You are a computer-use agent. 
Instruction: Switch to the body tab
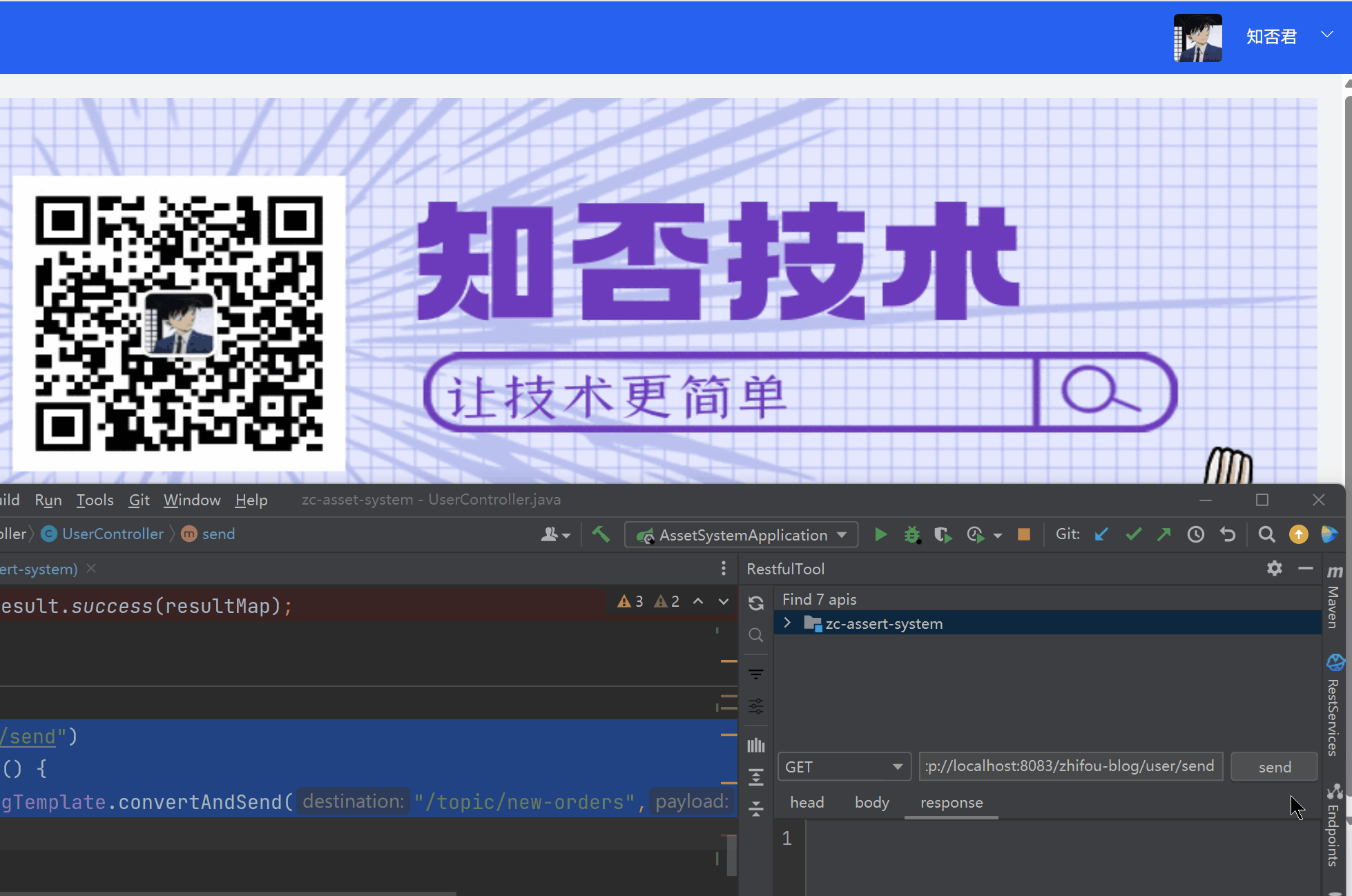pos(871,802)
